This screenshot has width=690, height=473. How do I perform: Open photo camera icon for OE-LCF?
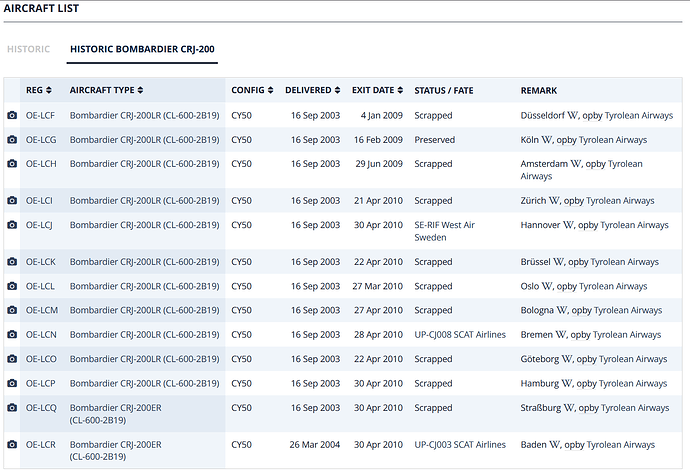point(12,115)
